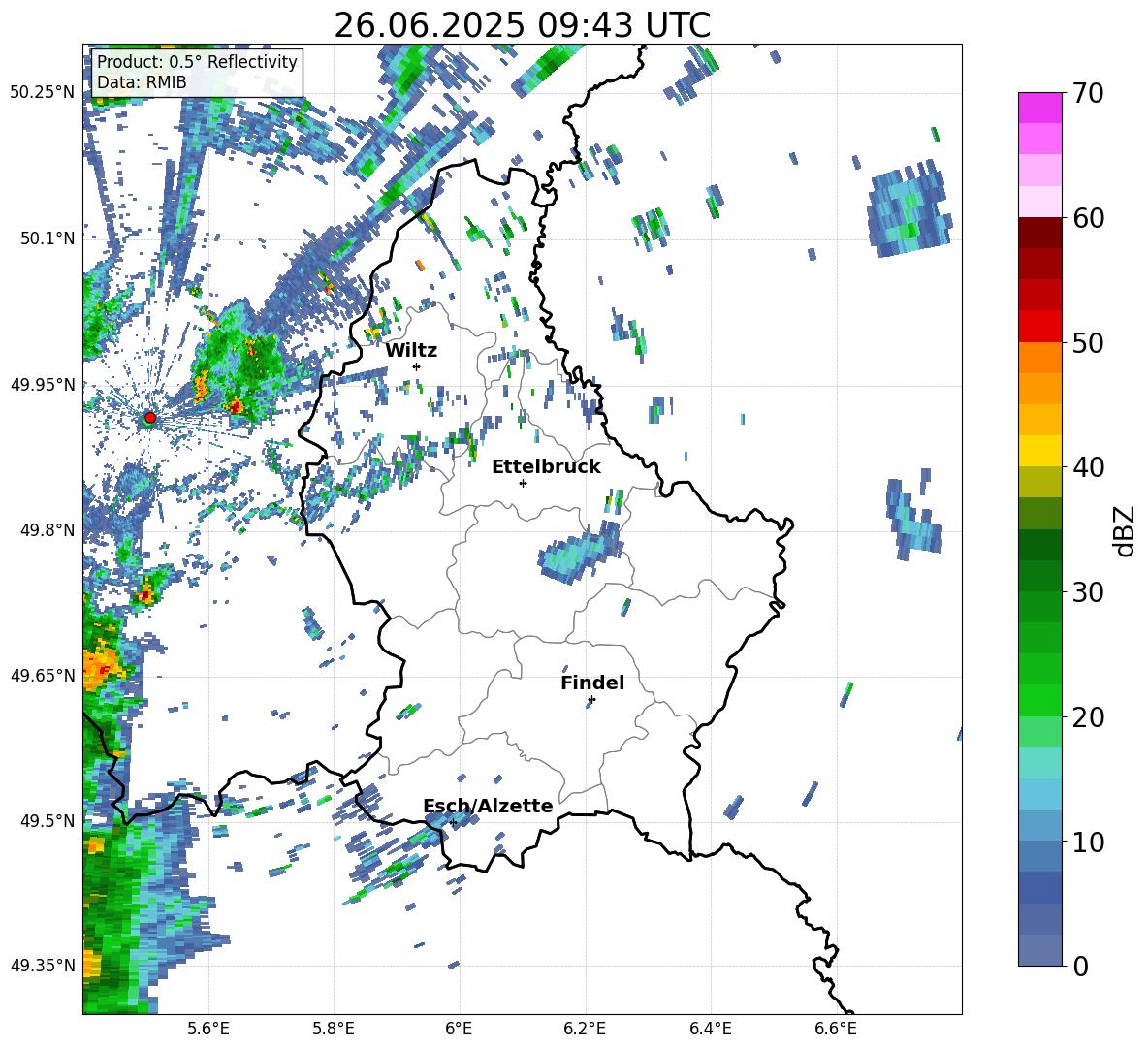The image size is (1148, 1048).
Task: Click the 0 dBZ colorbar tick label
Action: (1080, 967)
